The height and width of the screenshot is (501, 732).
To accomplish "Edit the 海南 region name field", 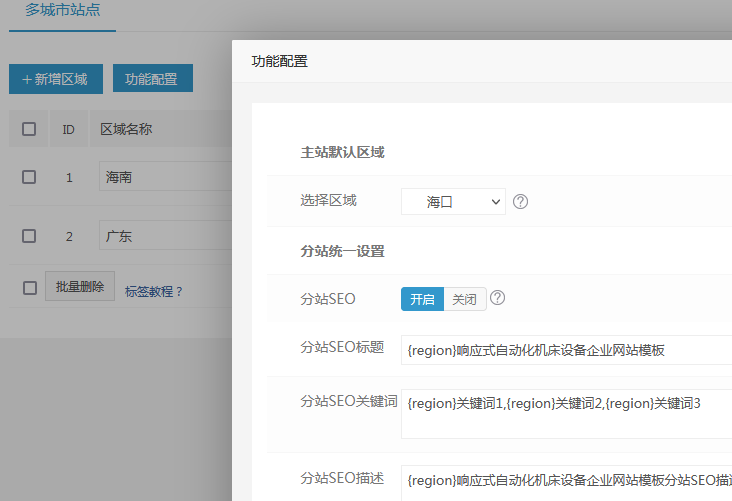I will tap(165, 176).
